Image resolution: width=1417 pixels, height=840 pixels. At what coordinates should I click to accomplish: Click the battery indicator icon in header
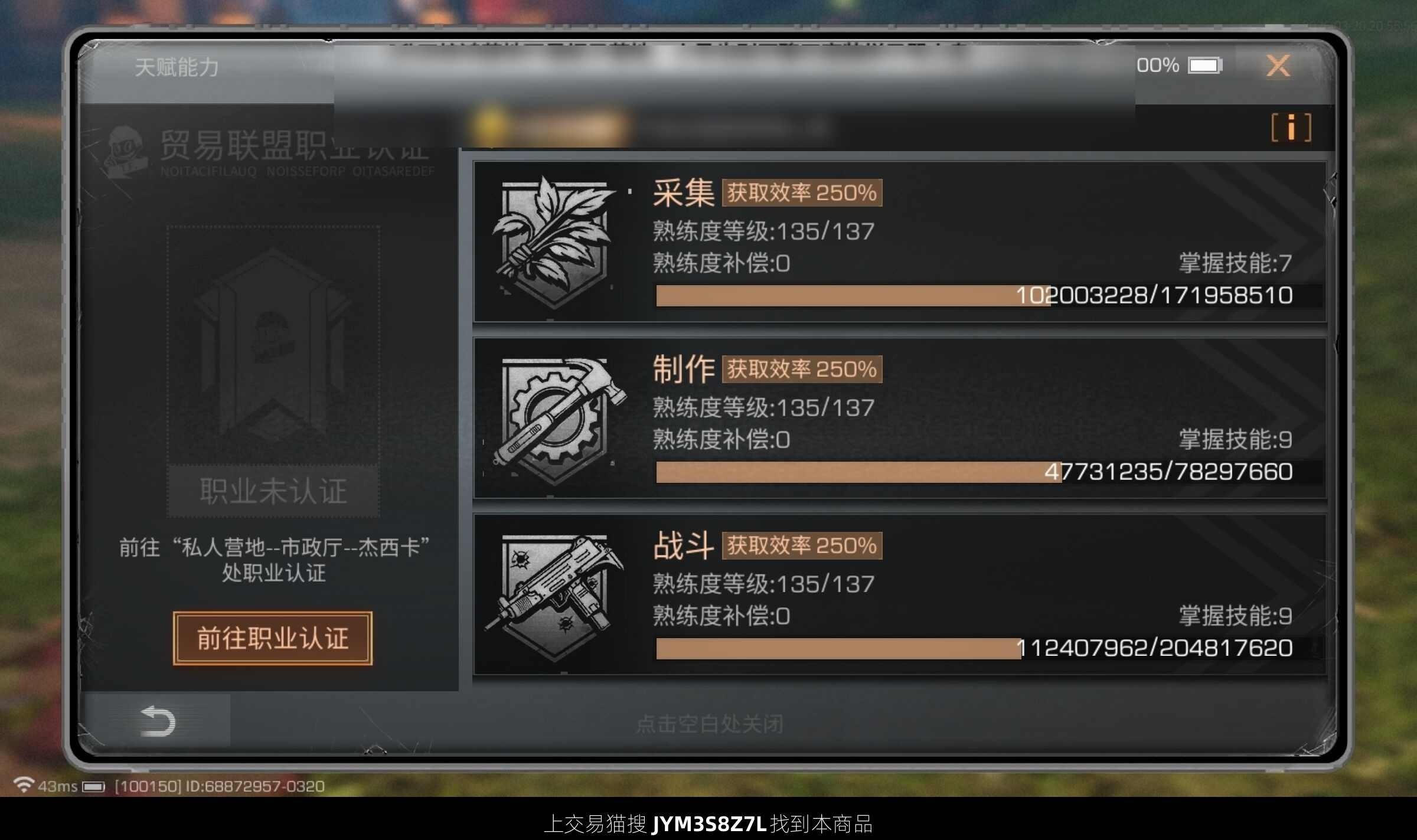1205,66
